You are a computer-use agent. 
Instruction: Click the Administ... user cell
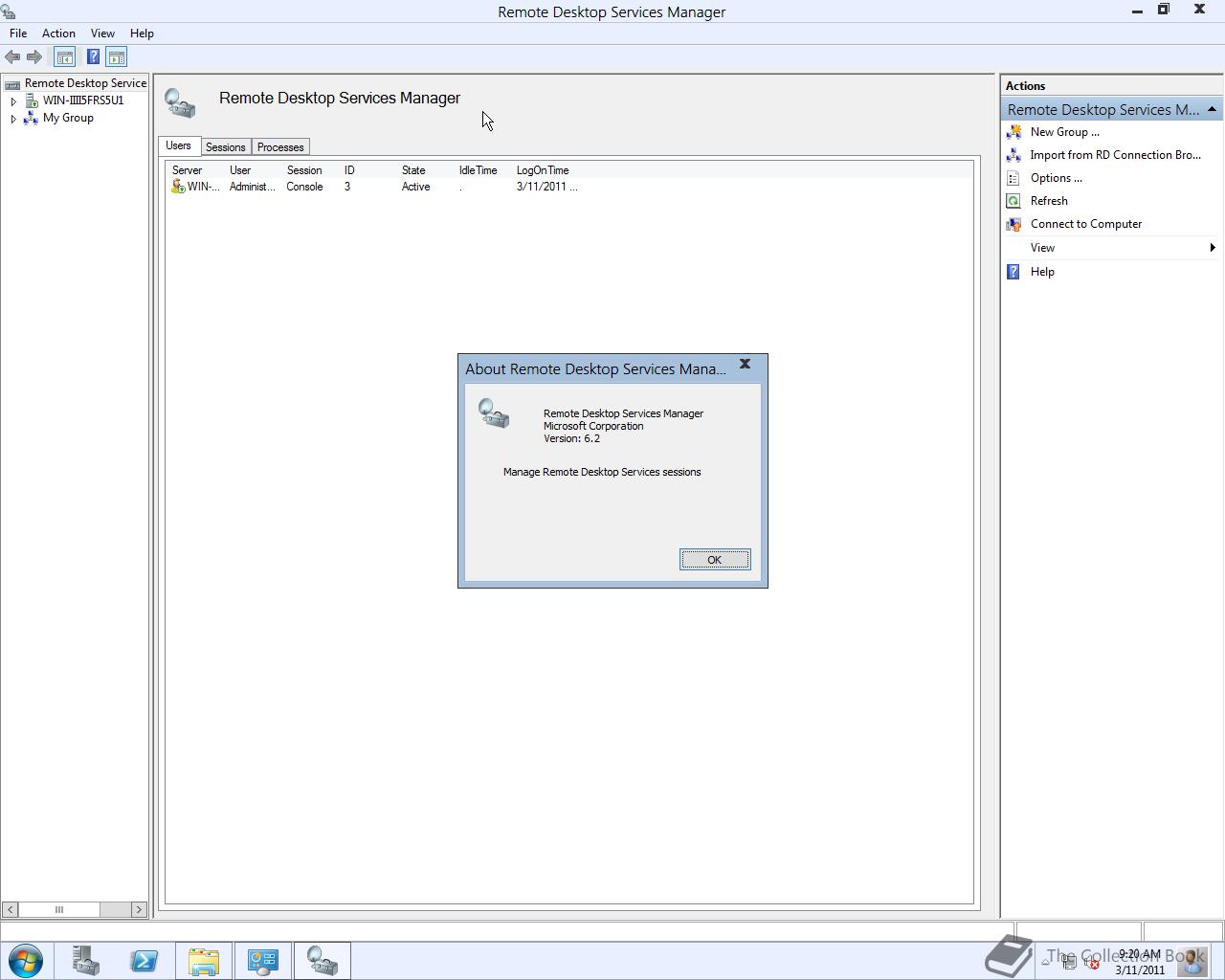[x=252, y=187]
